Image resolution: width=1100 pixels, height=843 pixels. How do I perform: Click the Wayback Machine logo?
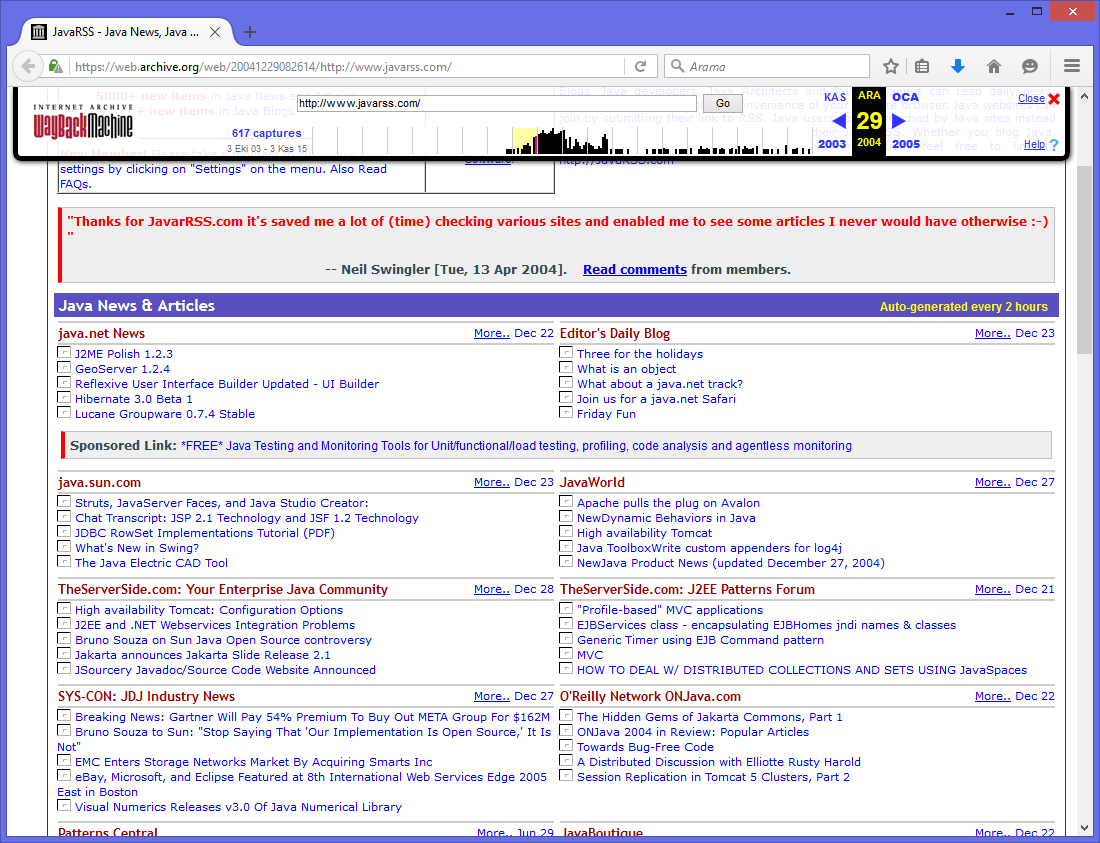(x=83, y=122)
